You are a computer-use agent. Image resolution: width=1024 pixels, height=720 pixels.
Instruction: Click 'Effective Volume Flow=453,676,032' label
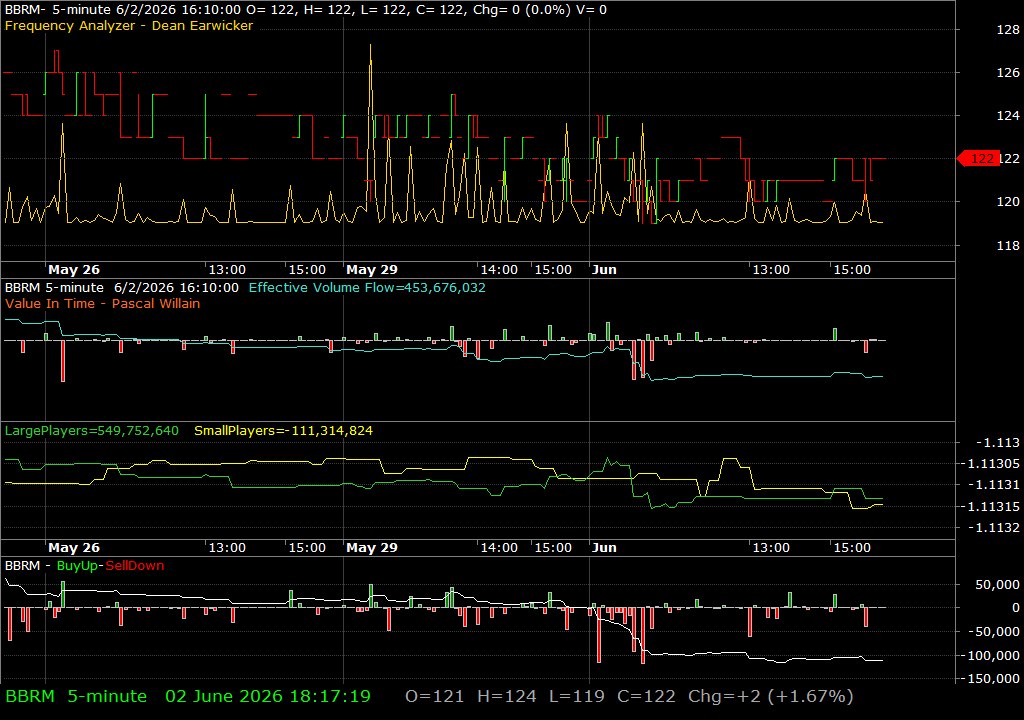coord(367,287)
